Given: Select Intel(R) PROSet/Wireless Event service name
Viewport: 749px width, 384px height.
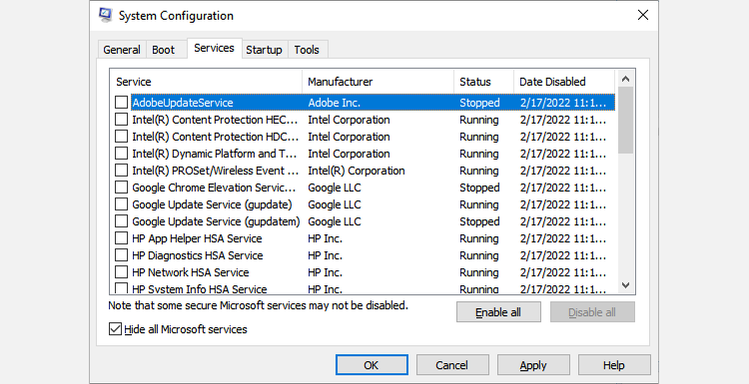Looking at the screenshot, I should tap(215, 171).
